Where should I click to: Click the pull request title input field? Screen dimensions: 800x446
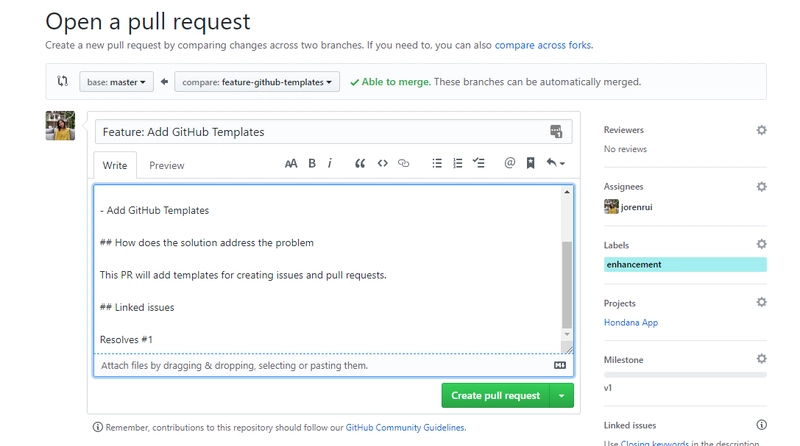pos(320,132)
